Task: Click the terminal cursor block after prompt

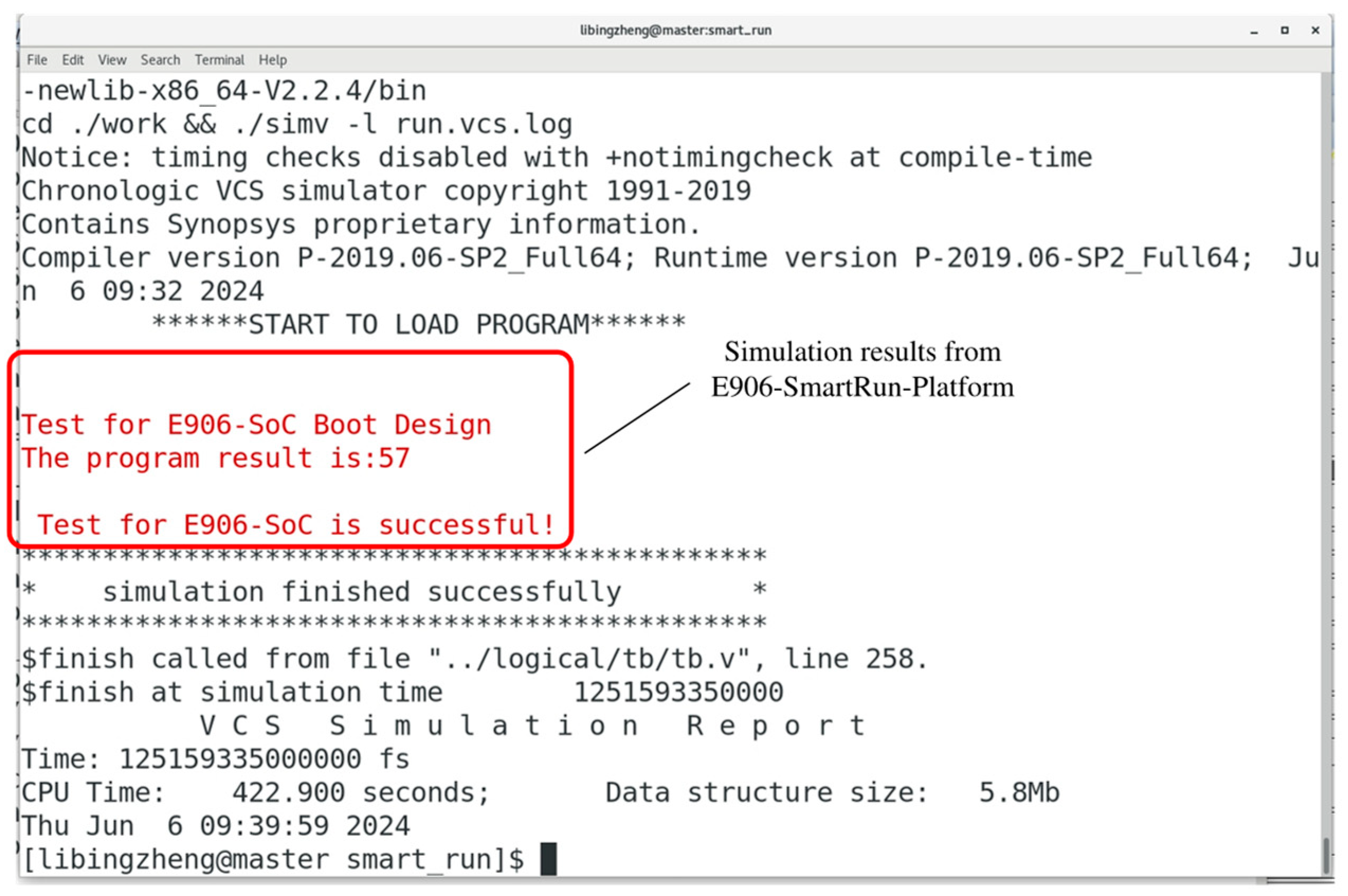Action: tap(548, 859)
